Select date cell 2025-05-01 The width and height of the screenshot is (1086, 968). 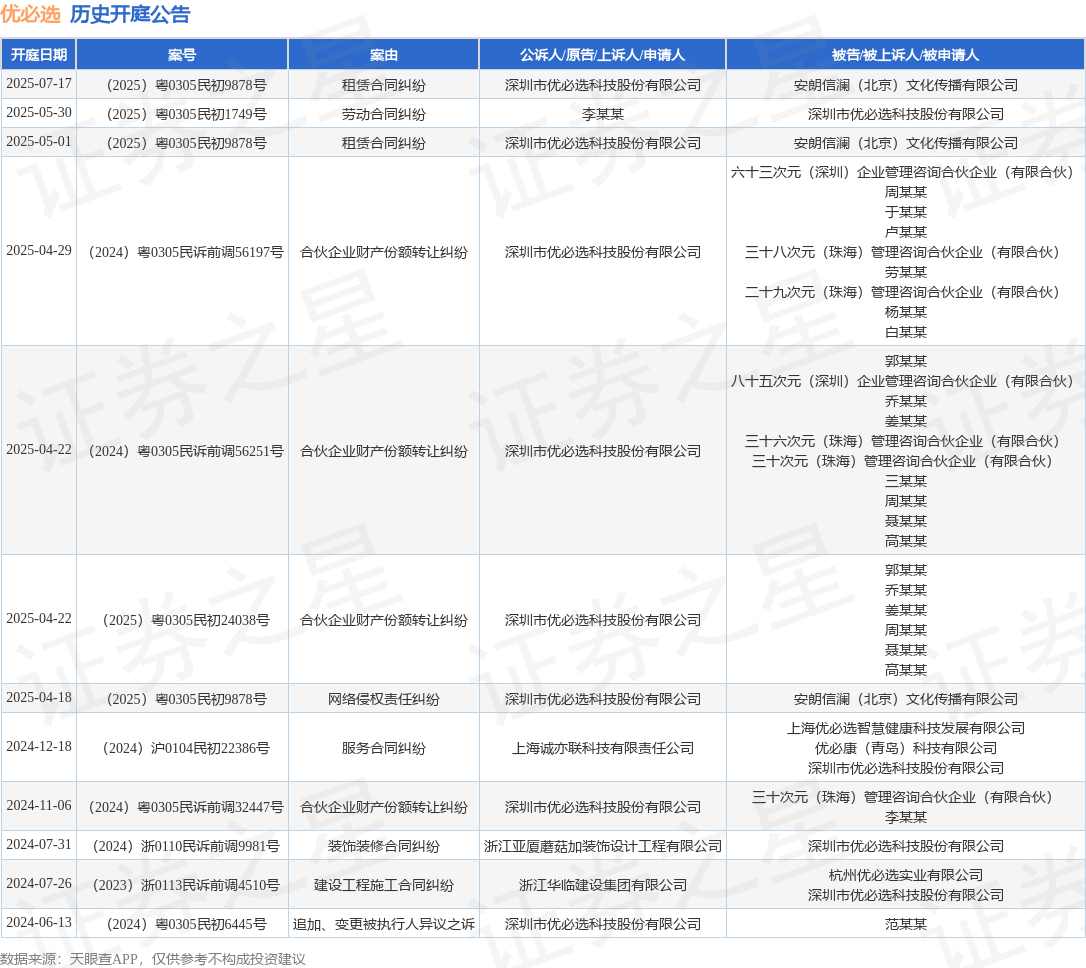click(39, 142)
